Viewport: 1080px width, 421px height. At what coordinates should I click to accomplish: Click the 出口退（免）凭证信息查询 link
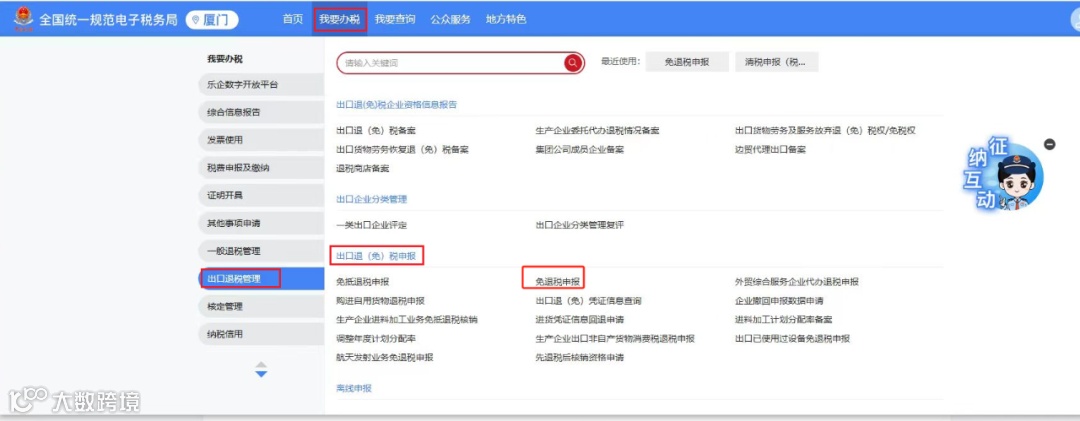(589, 301)
